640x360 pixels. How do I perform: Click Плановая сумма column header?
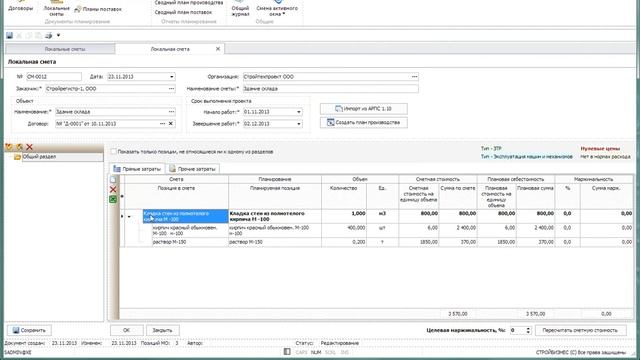536,196
